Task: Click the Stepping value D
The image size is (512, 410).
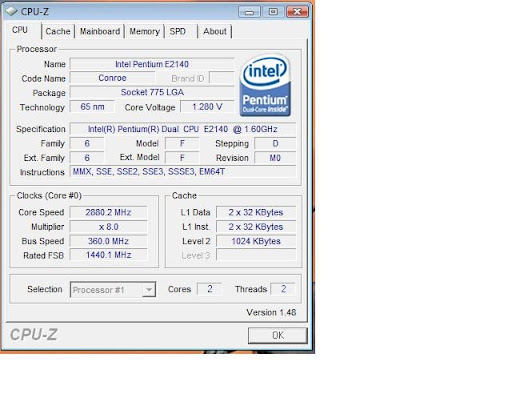Action: (x=275, y=144)
